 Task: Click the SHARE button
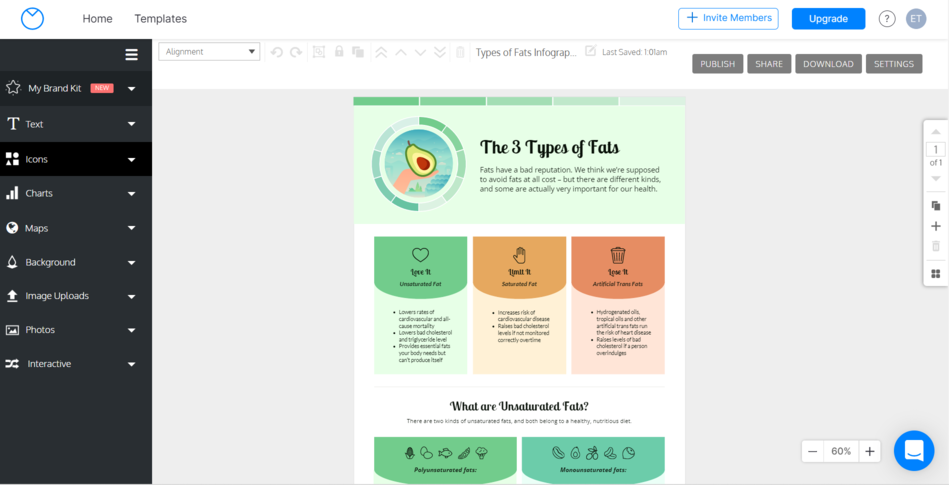click(769, 64)
